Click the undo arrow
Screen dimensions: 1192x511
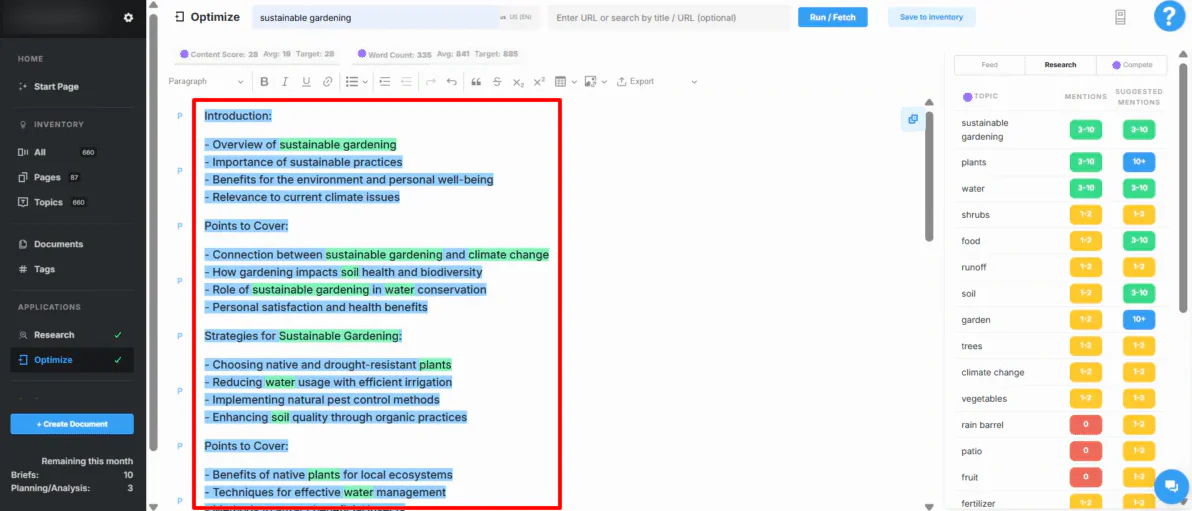452,81
